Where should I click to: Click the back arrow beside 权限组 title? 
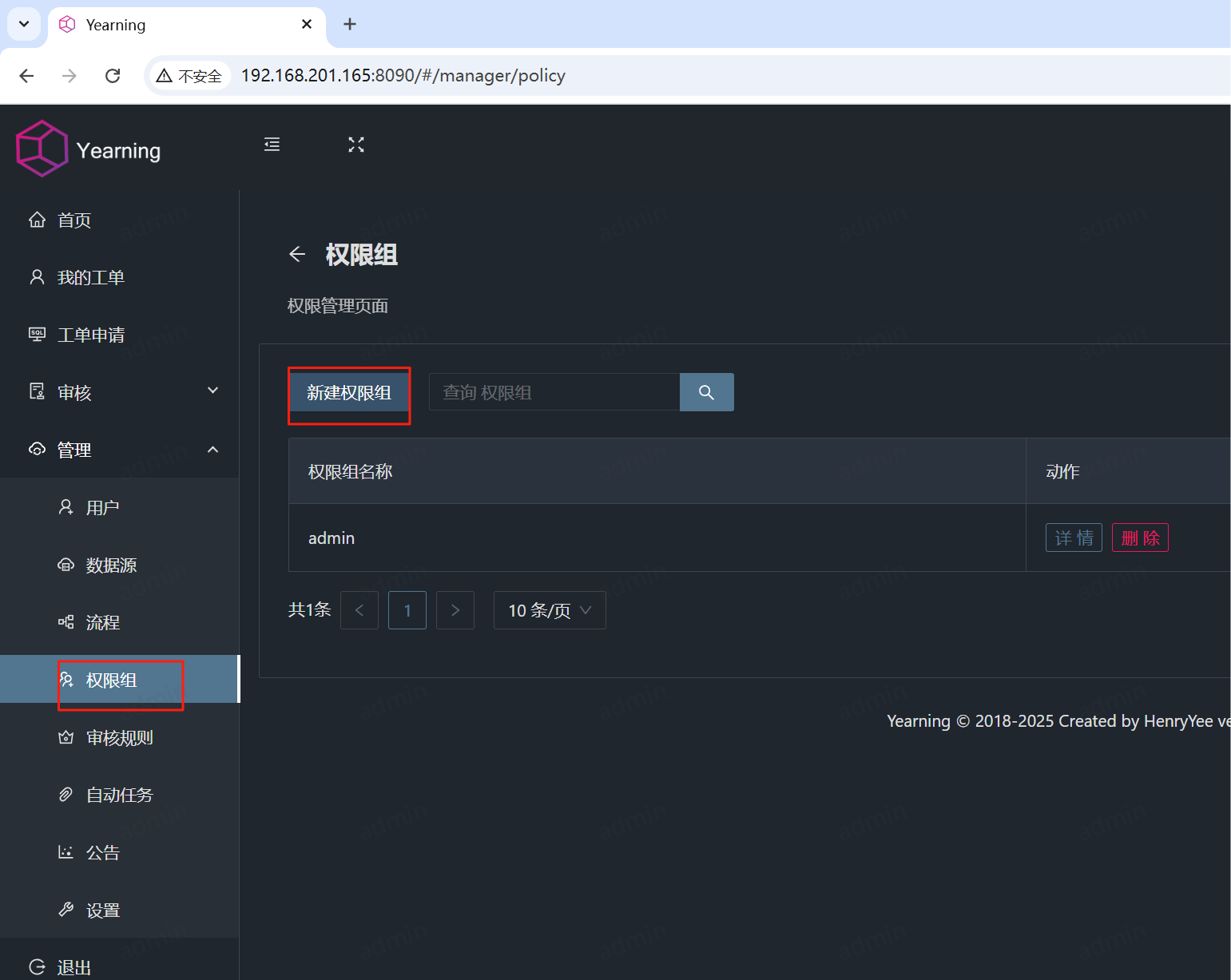click(296, 254)
